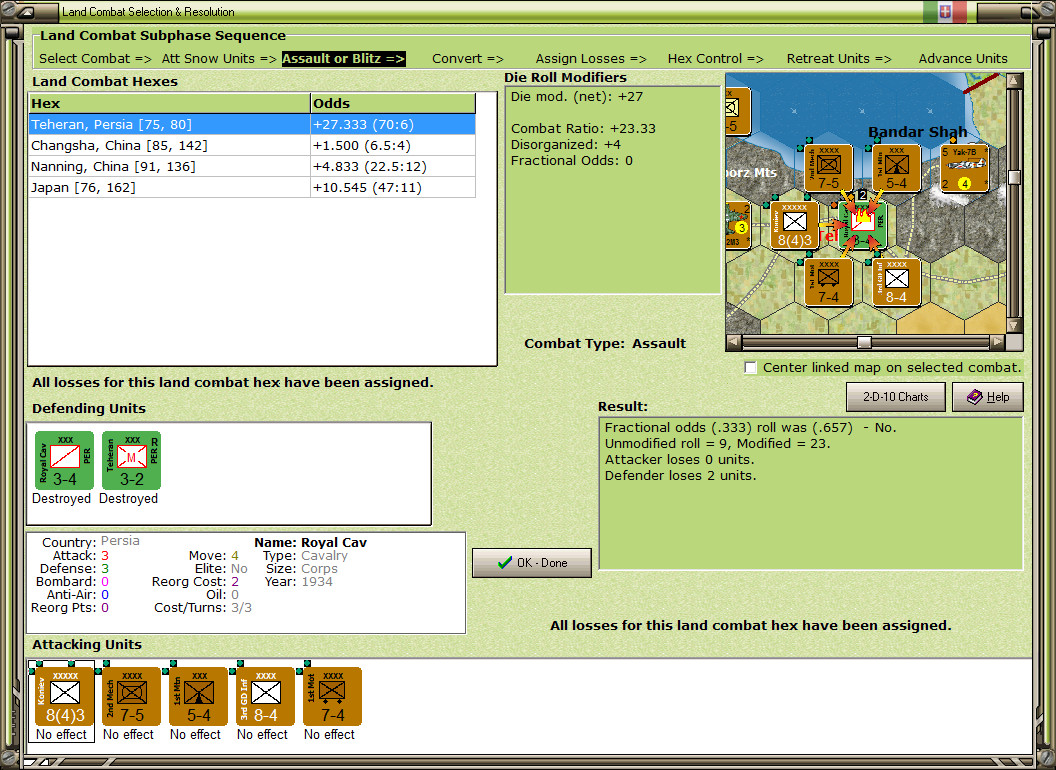Screen dimensions: 1056x770
Task: Click the Assign Losses subphase step
Action: (591, 59)
